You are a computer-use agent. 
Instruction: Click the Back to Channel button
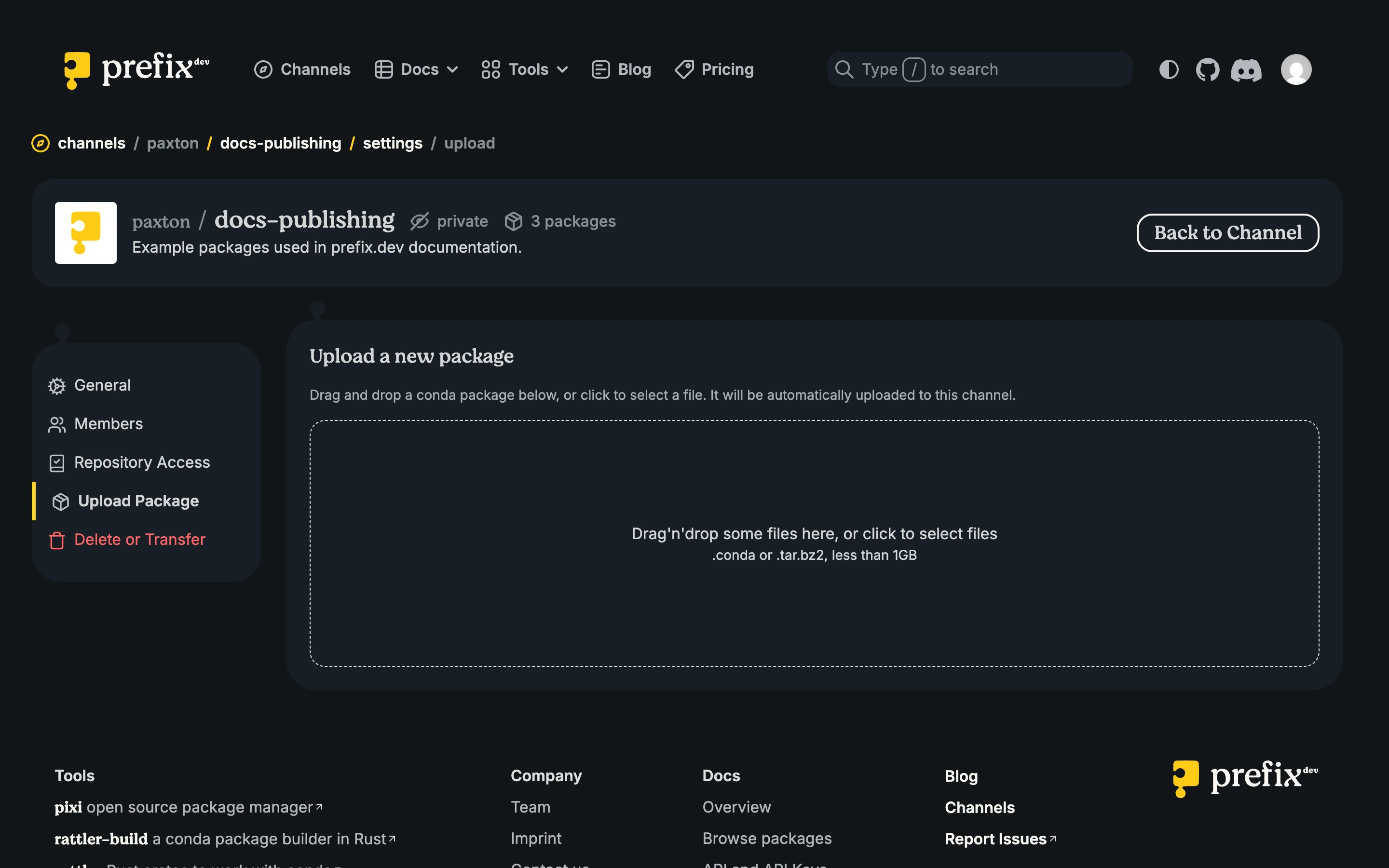click(1228, 232)
